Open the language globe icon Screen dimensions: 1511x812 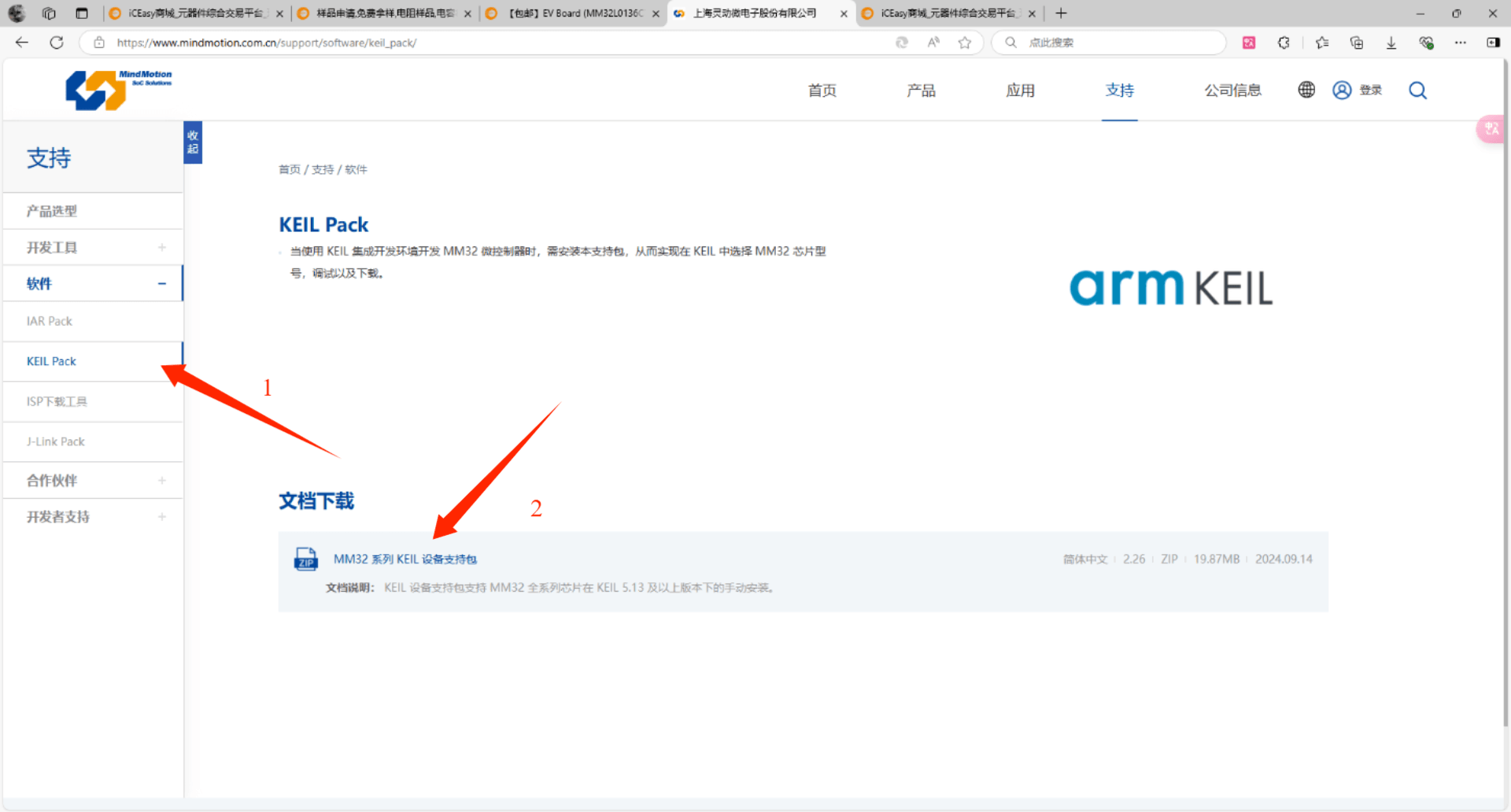[1306, 90]
